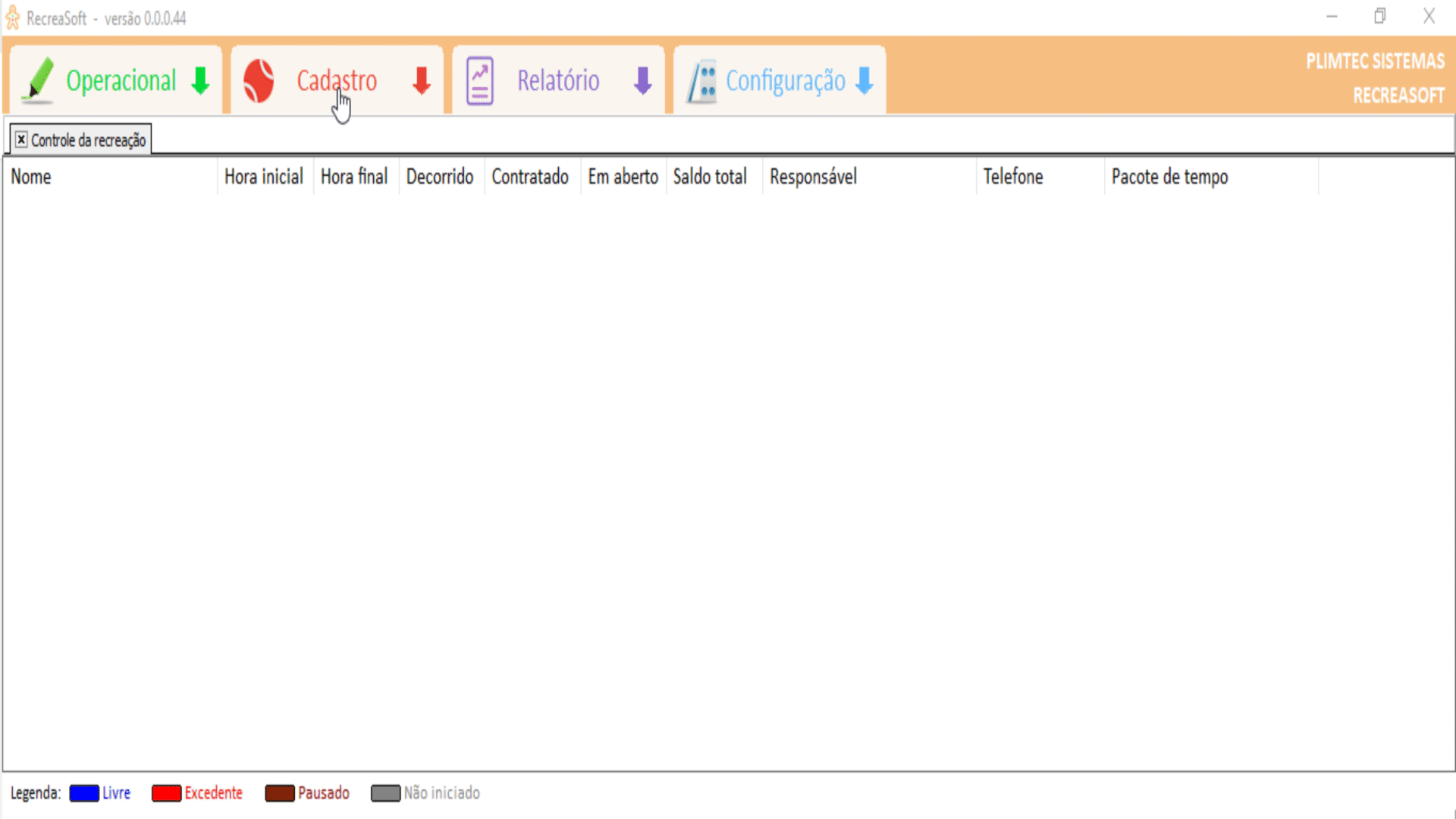The height and width of the screenshot is (819, 1456).
Task: Sort by the Em aberto column header
Action: pos(624,177)
